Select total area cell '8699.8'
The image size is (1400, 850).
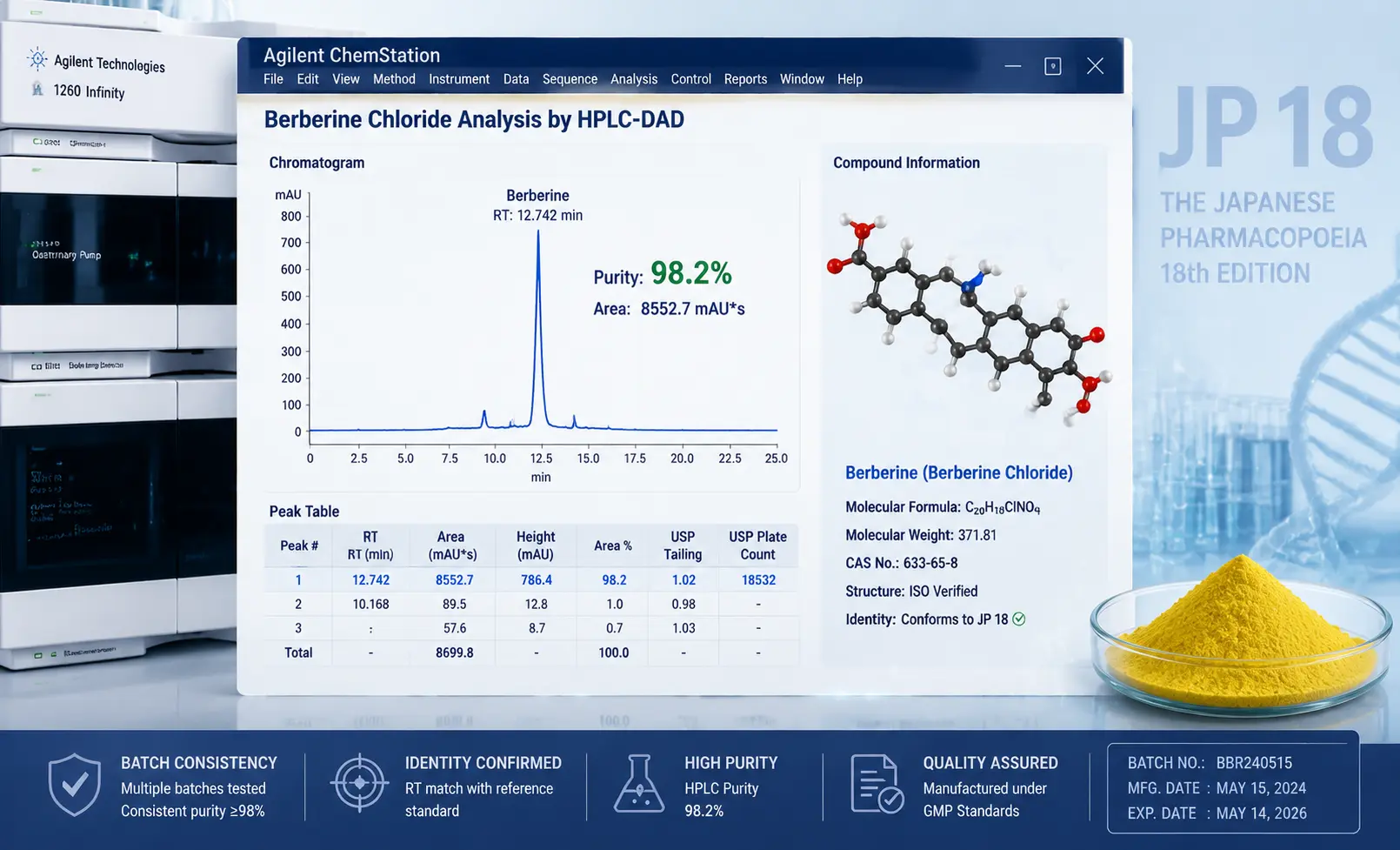pos(454,653)
